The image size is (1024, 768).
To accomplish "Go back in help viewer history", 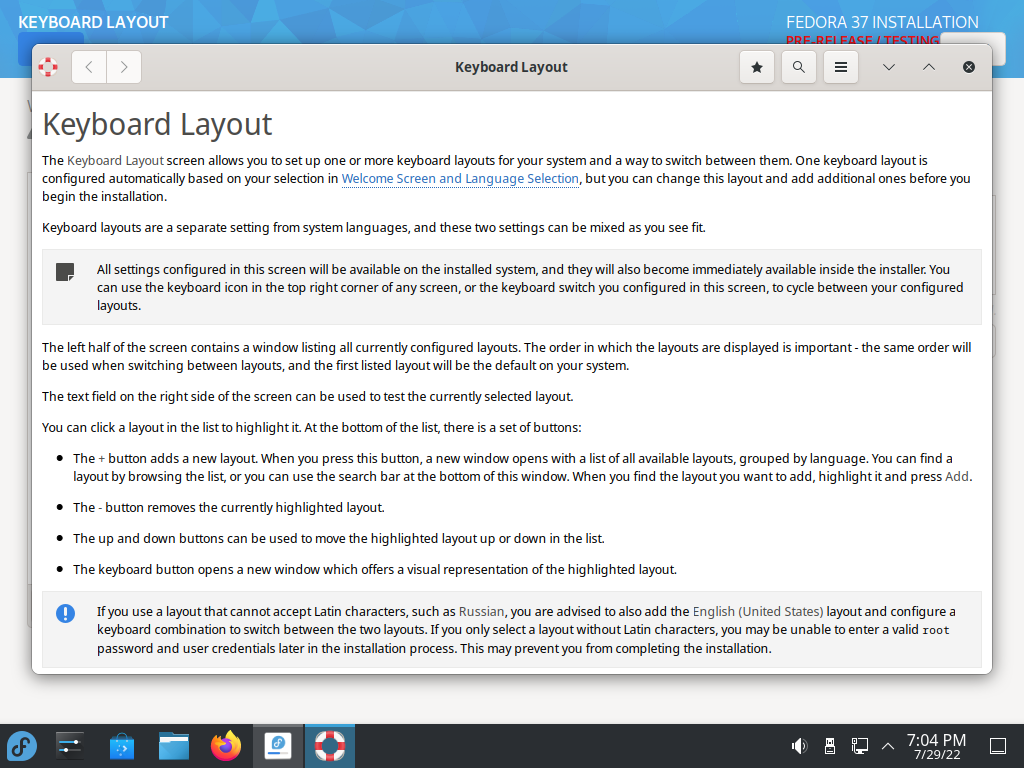I will [89, 67].
